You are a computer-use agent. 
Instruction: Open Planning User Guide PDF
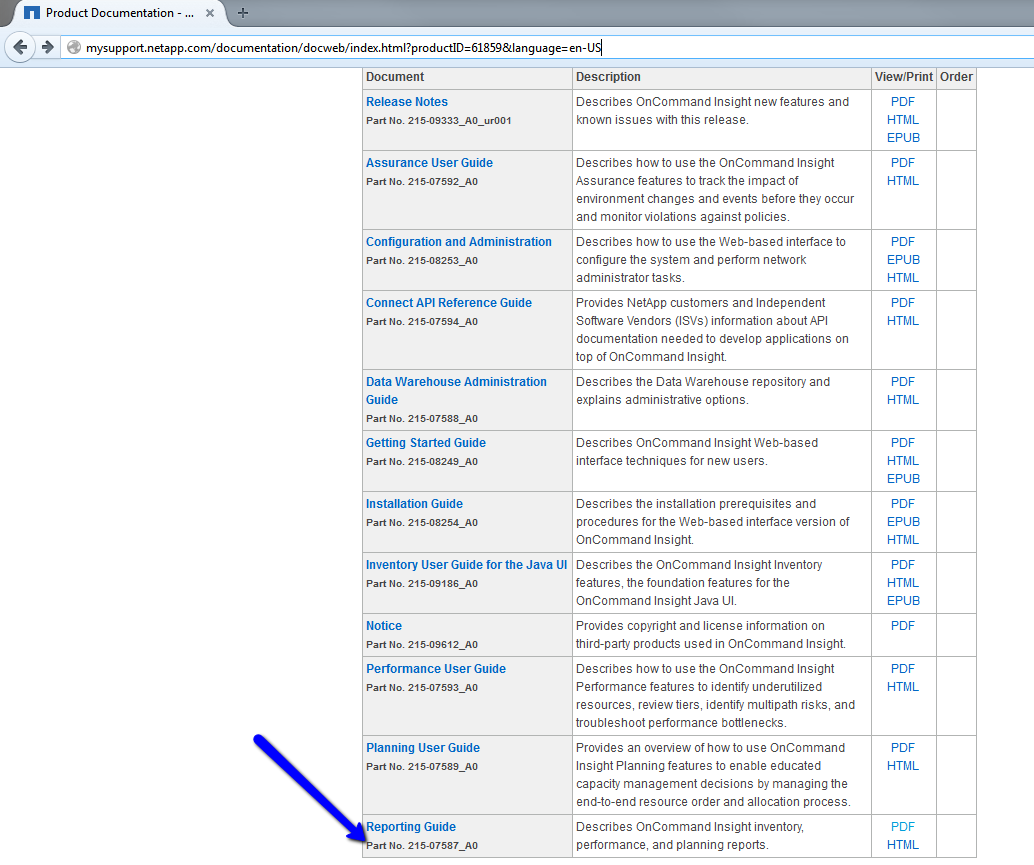[x=903, y=748]
